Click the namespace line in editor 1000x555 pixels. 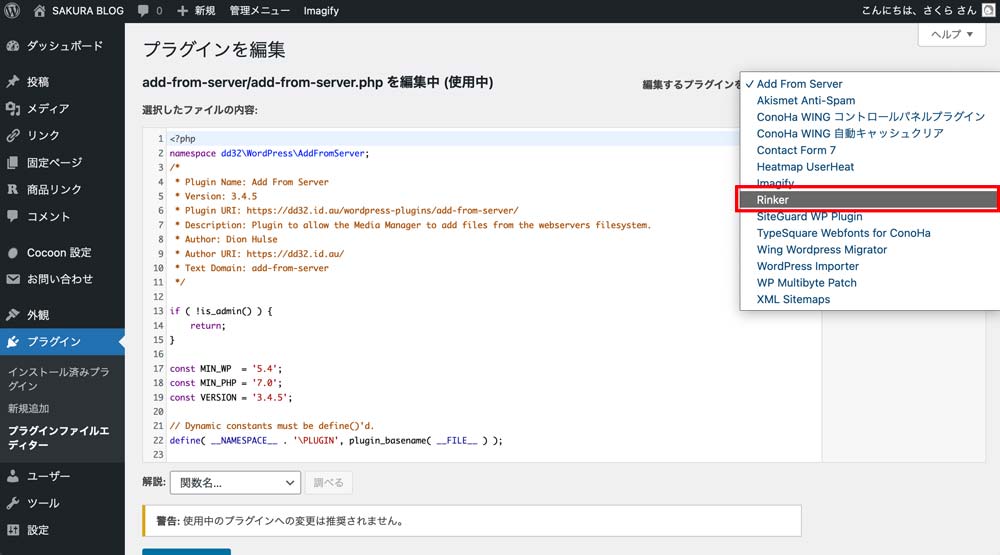(x=269, y=153)
